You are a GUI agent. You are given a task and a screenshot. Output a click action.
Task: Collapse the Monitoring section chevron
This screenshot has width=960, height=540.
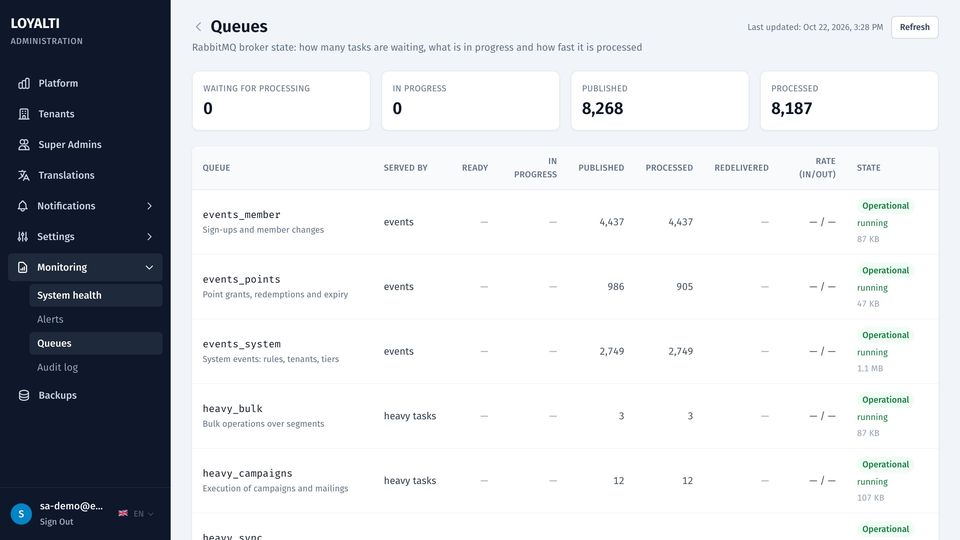point(149,267)
